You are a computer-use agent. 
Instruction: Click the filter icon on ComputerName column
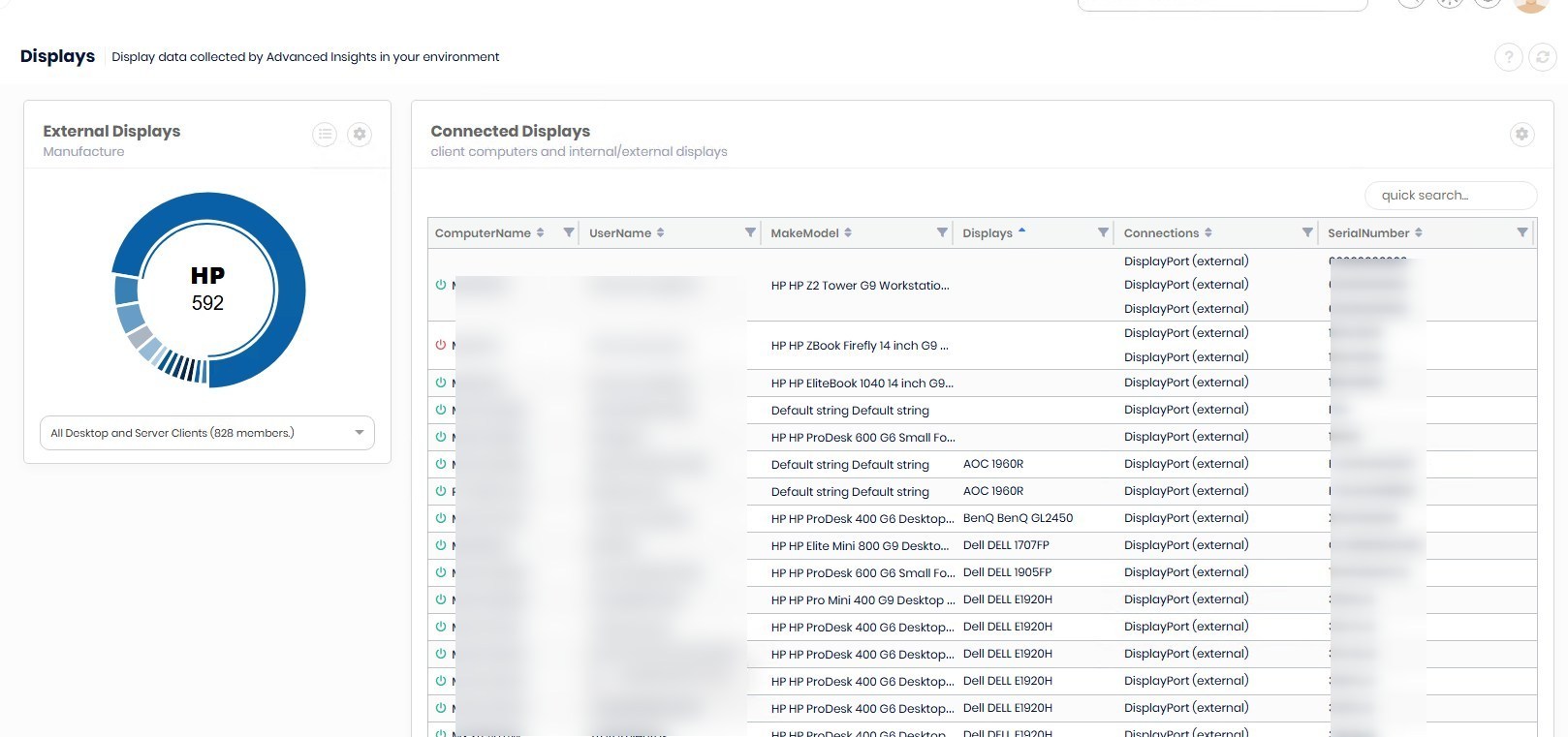click(569, 232)
